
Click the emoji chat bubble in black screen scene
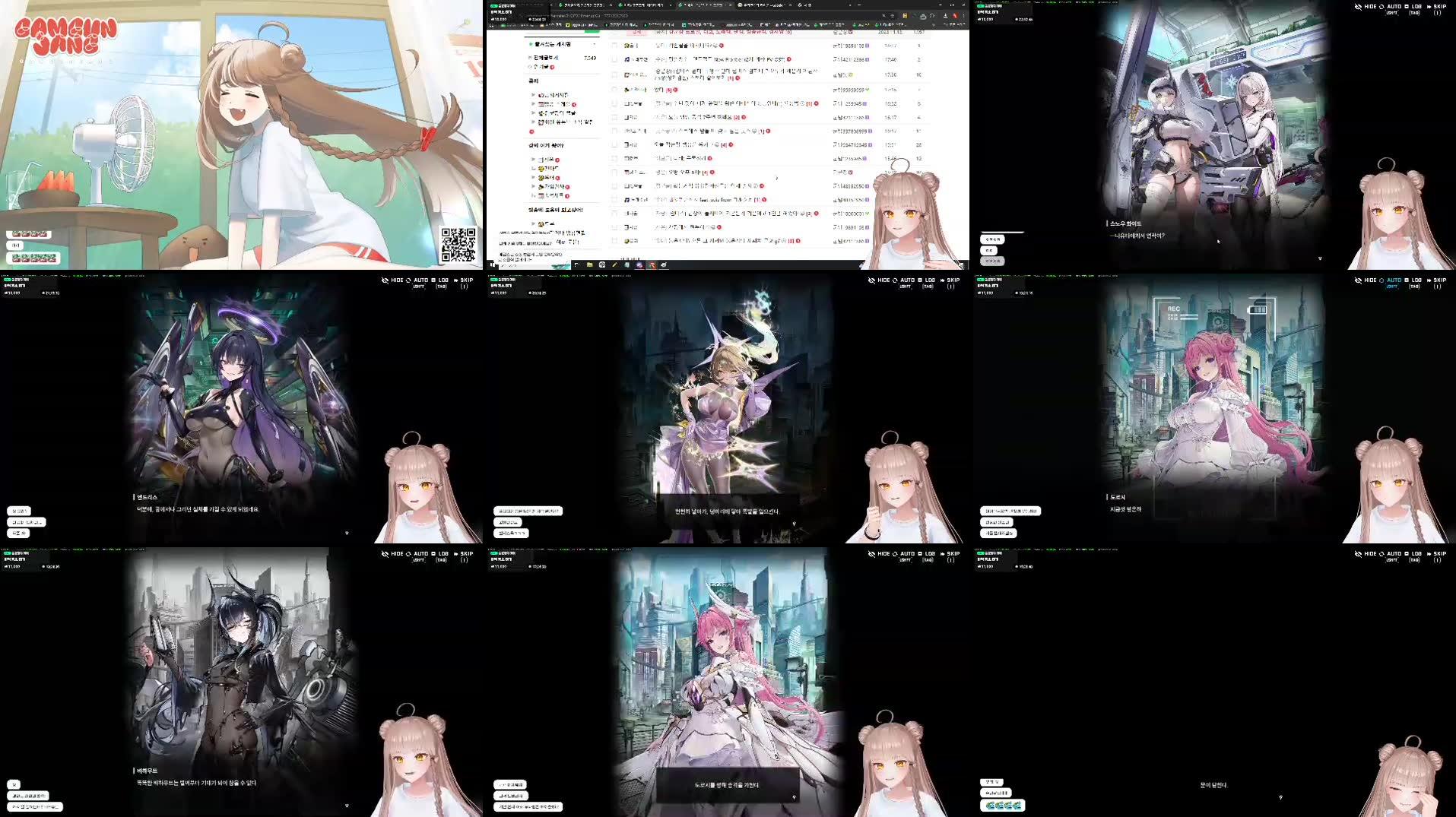tap(1003, 806)
